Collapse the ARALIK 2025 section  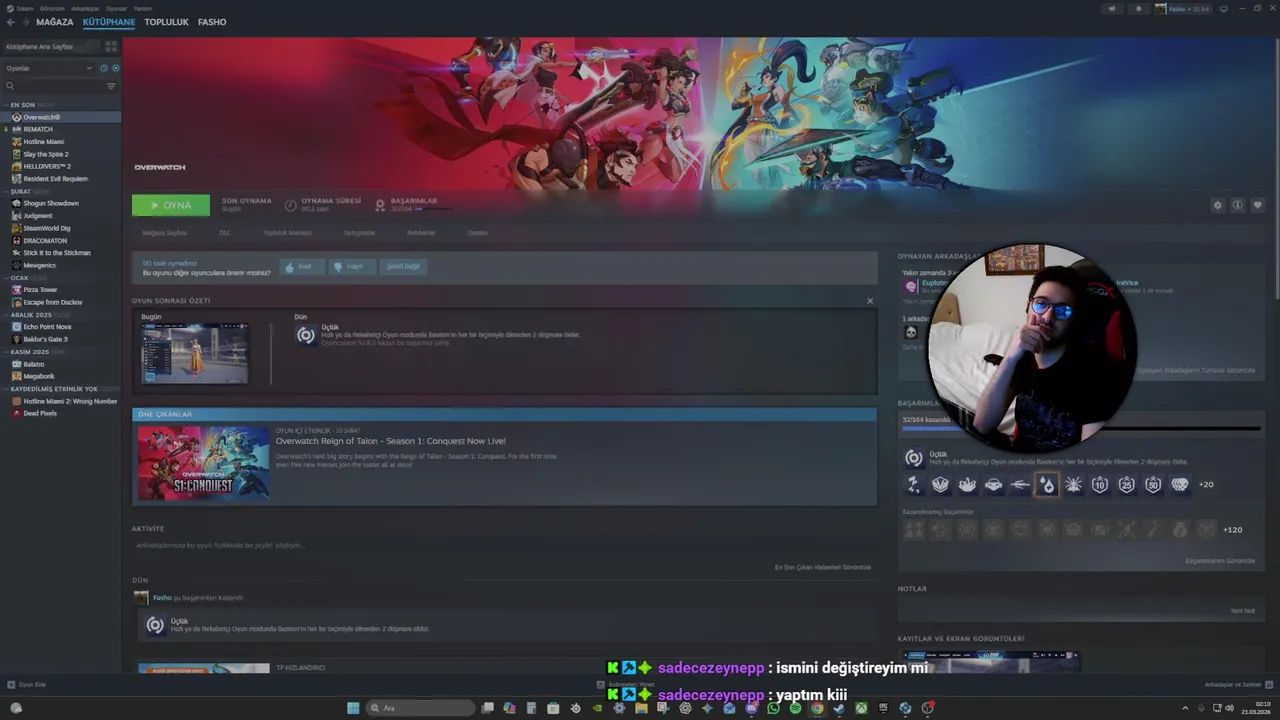click(x=30, y=315)
